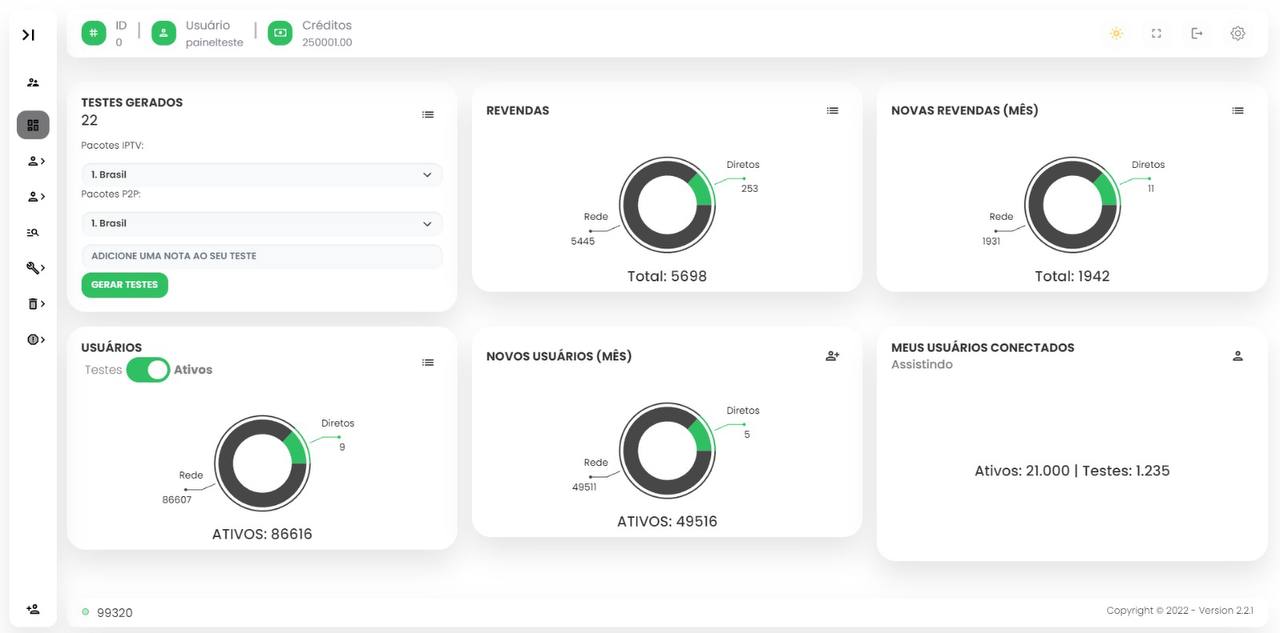The height and width of the screenshot is (633, 1280).
Task: Open the Pacotes P2P dropdown
Action: click(261, 224)
